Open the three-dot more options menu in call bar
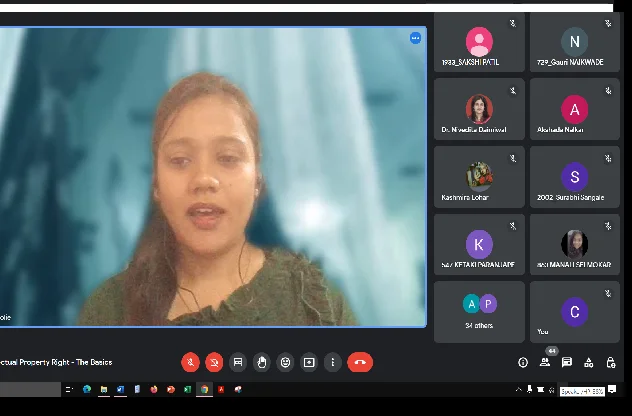 click(x=332, y=362)
